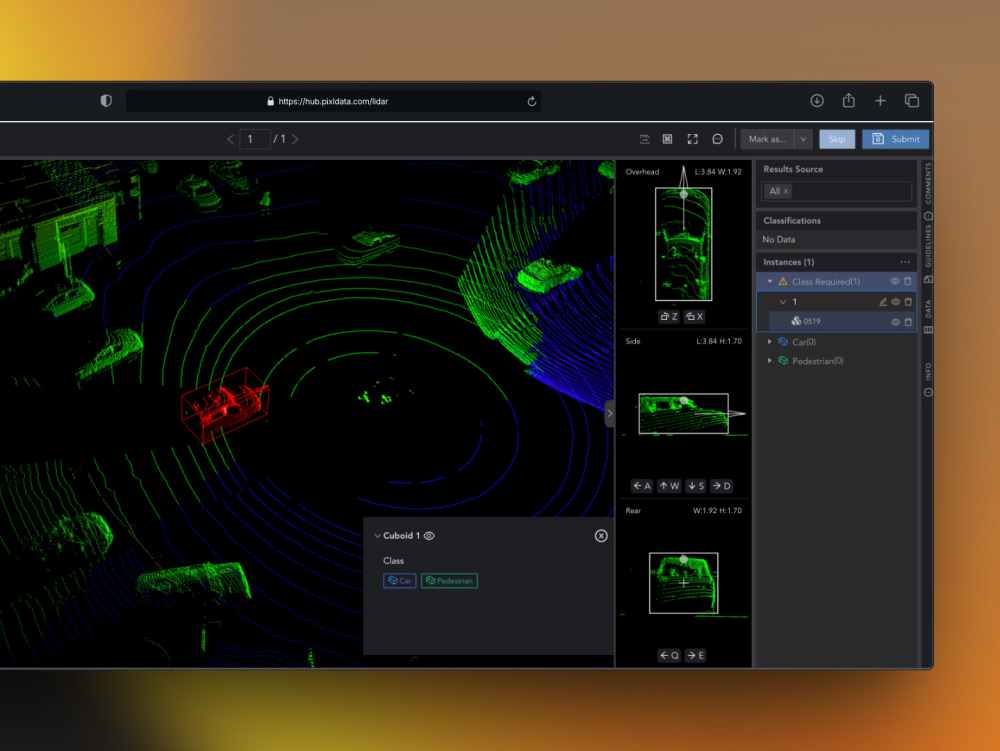Click the Mark as... button
The height and width of the screenshot is (751, 1000).
(x=767, y=139)
